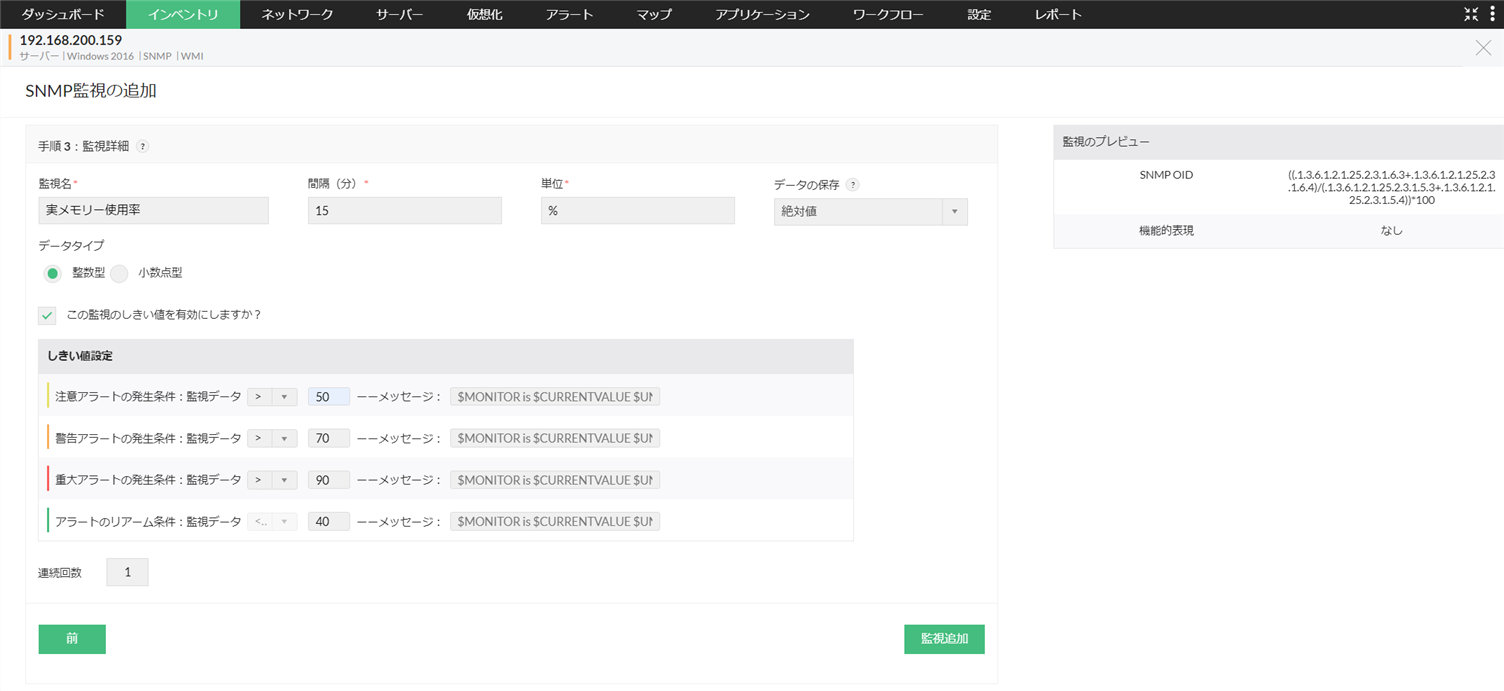The height and width of the screenshot is (691, 1504).
Task: Open the サーバー tab
Action: (x=400, y=14)
